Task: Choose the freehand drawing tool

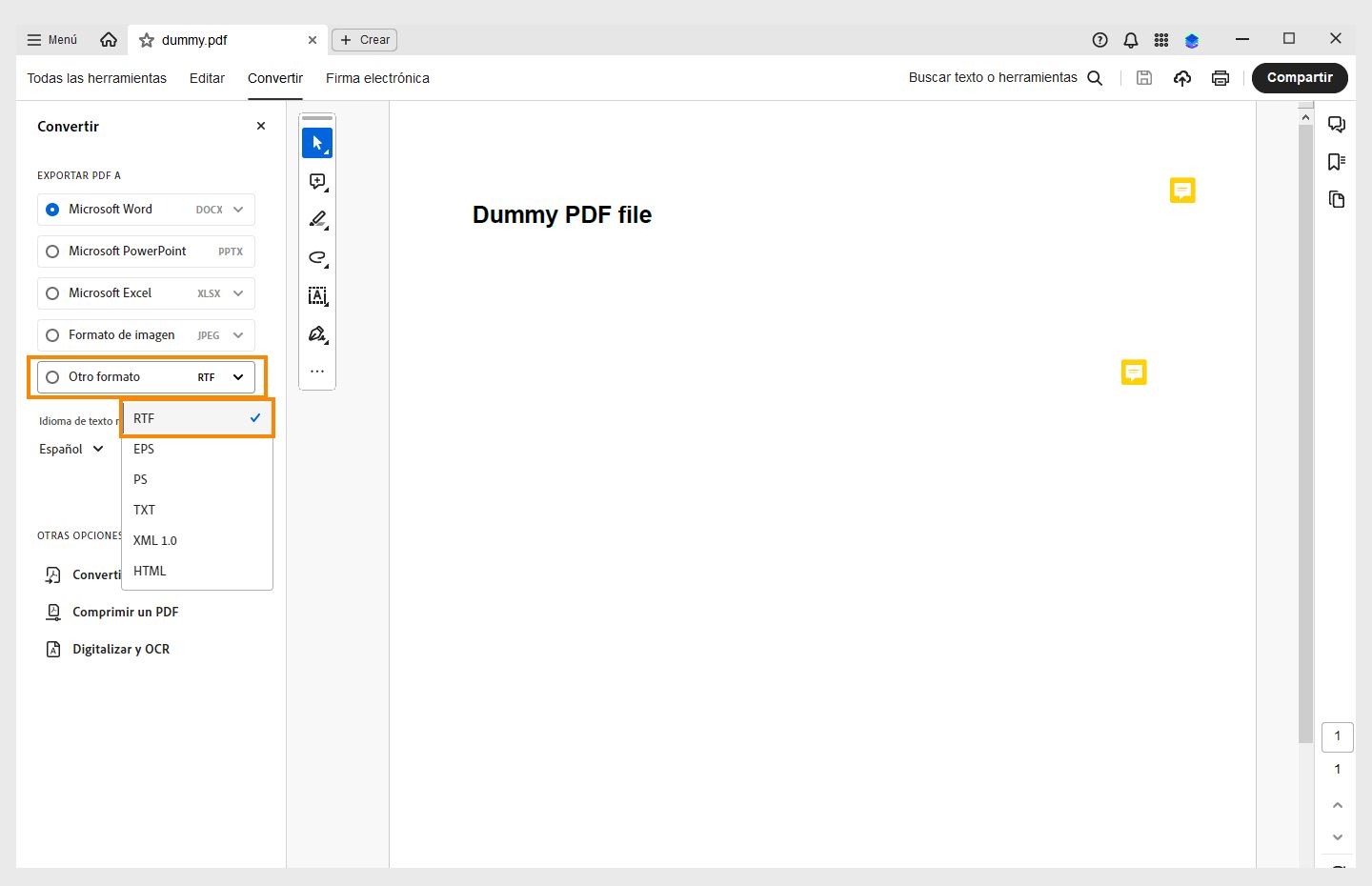Action: [x=317, y=257]
